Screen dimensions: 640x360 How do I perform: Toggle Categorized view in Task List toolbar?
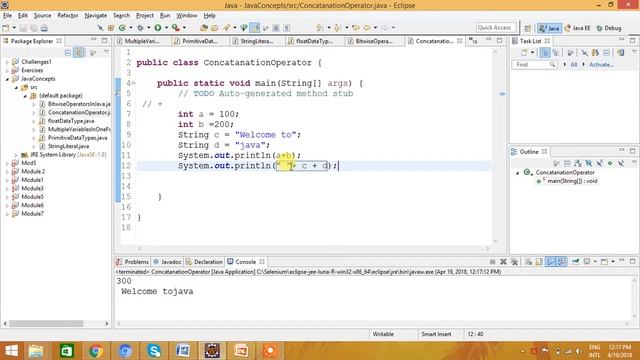pyautogui.click(x=545, y=53)
